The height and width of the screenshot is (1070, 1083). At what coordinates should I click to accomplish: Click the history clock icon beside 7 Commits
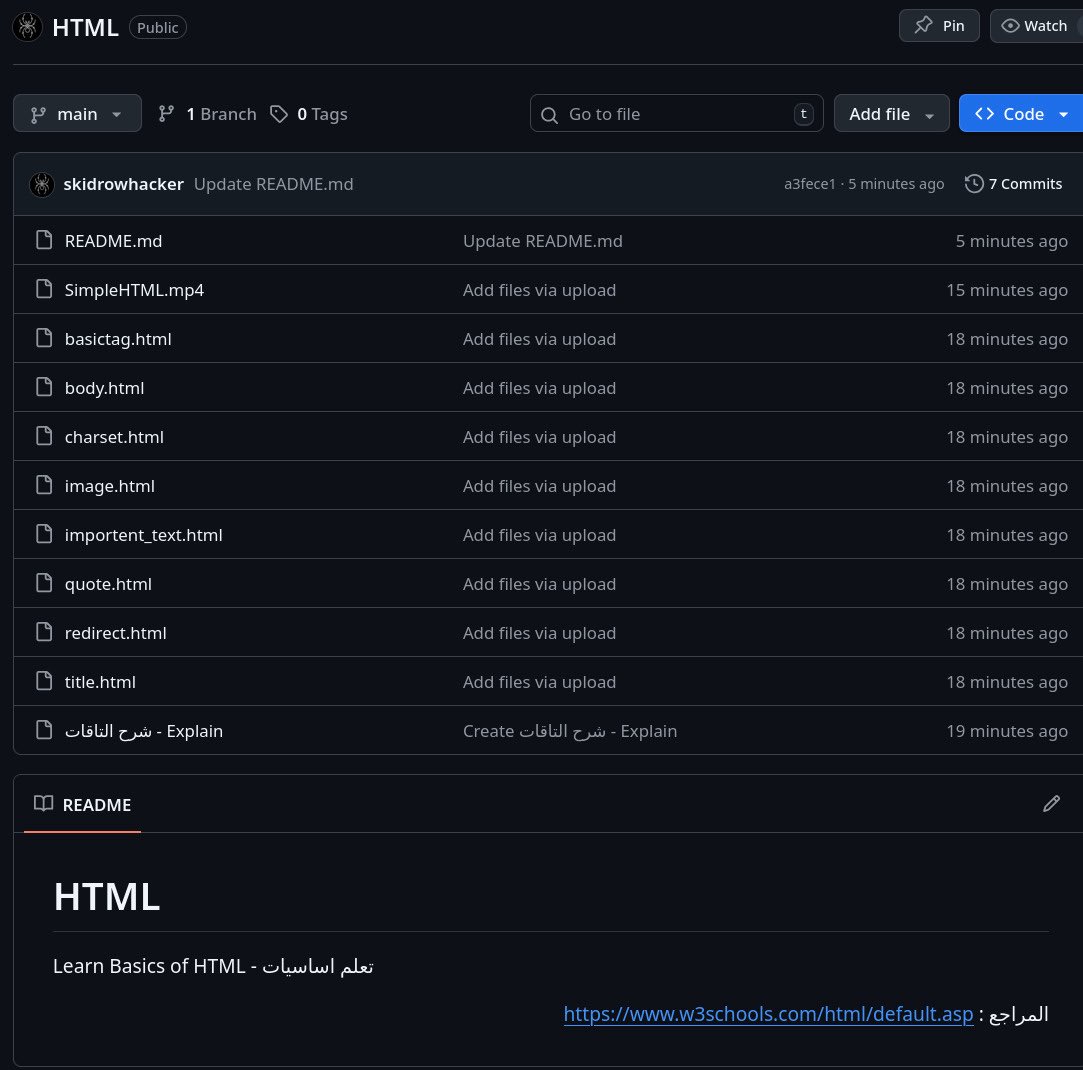972,183
